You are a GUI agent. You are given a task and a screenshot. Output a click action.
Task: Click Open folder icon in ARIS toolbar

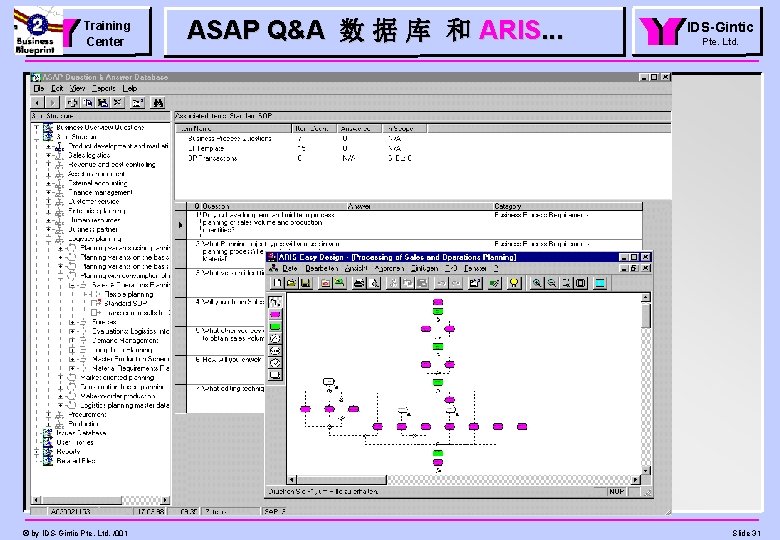pos(292,283)
